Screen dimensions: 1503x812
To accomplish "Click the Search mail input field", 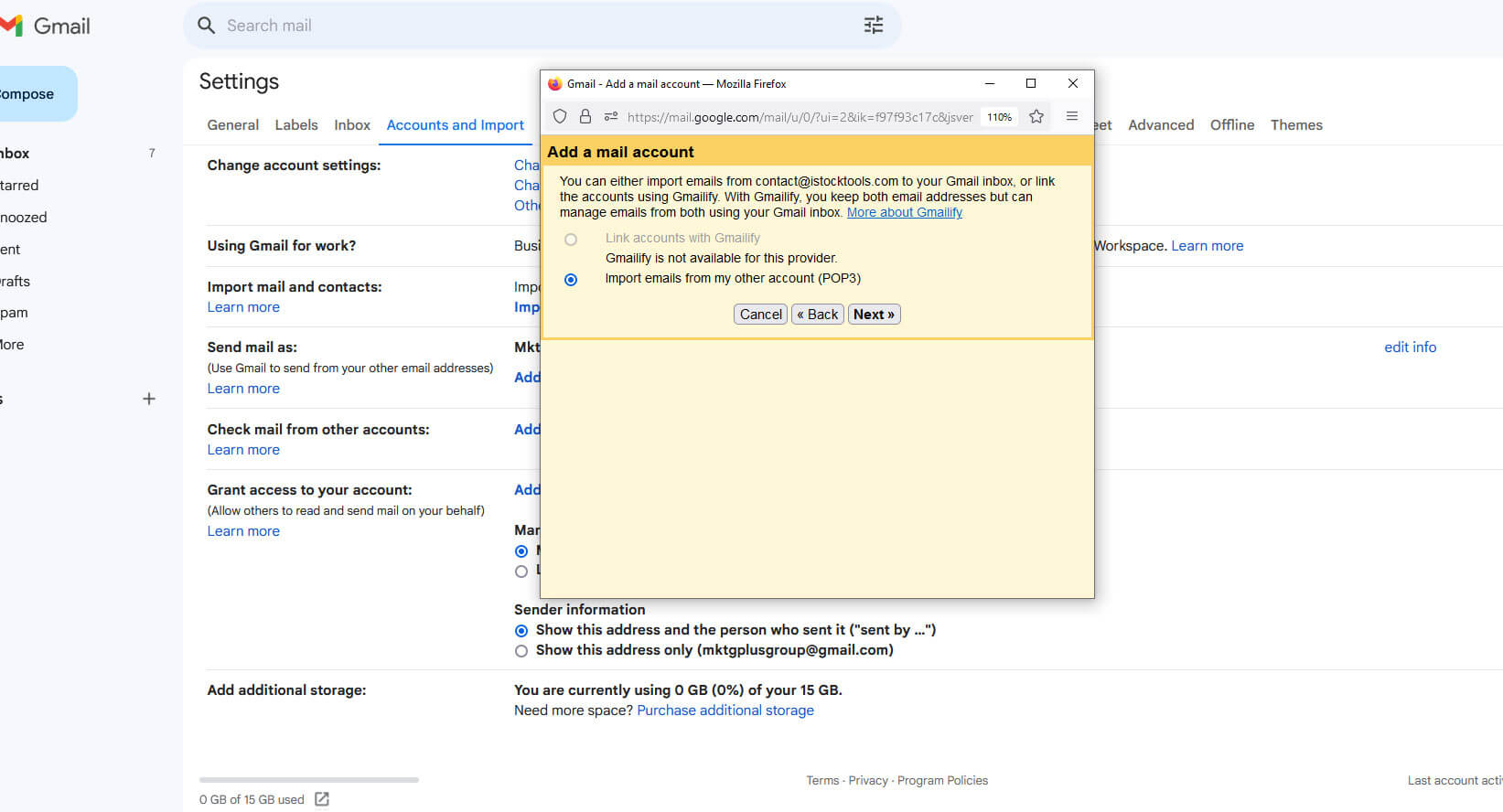I will pos(540,26).
